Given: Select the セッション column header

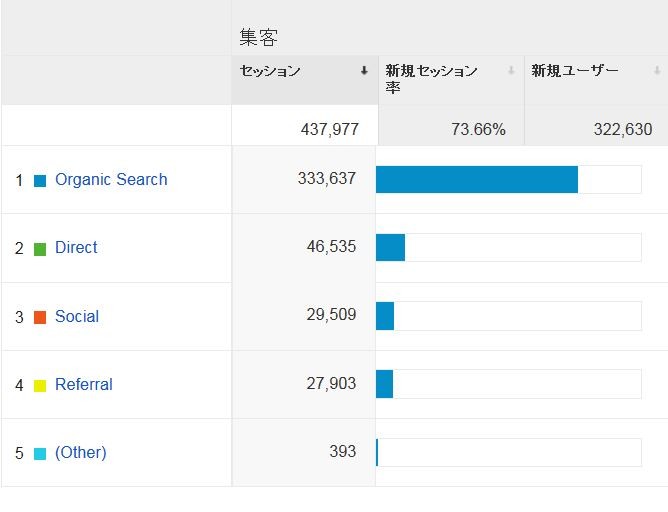Looking at the screenshot, I should point(271,71).
